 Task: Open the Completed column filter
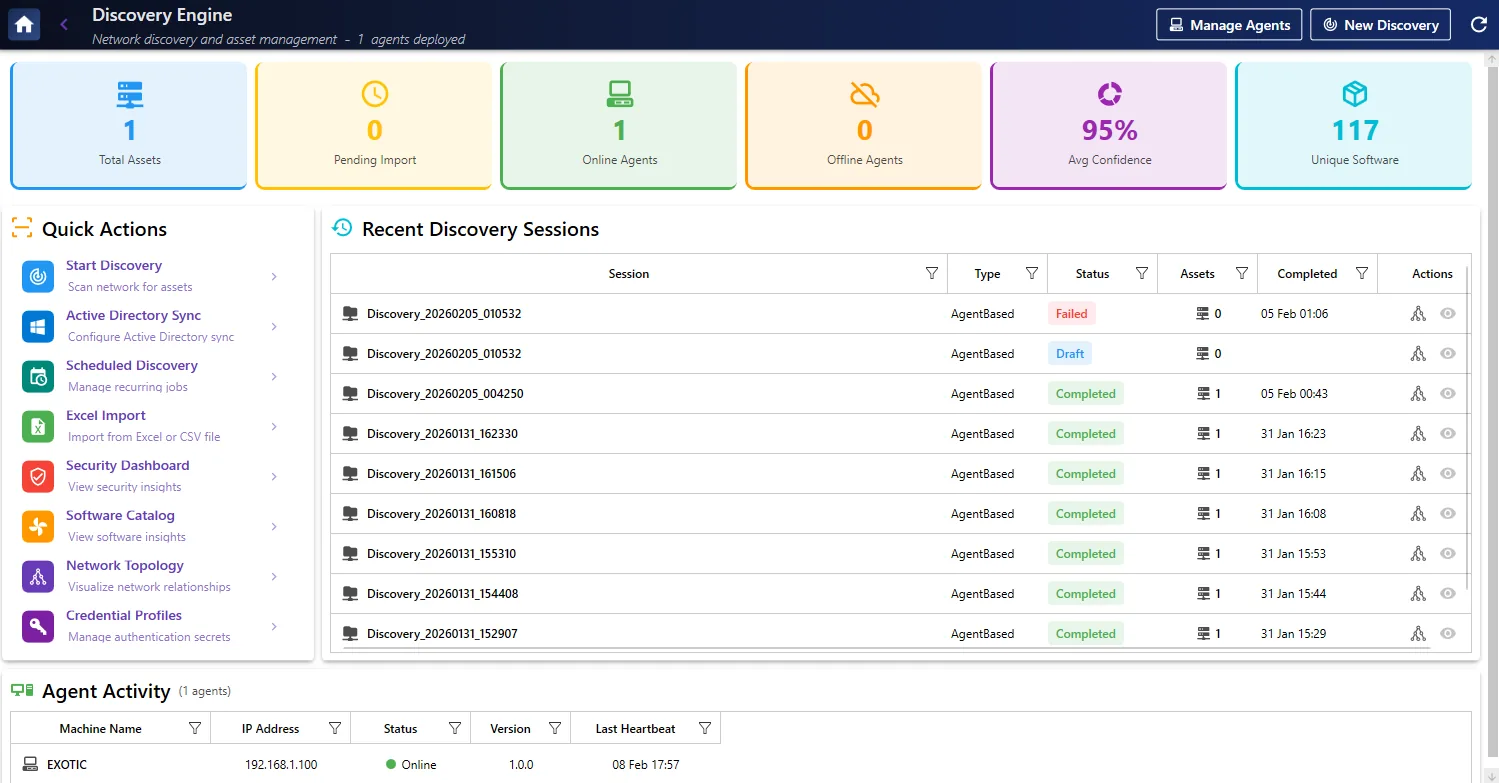click(x=1362, y=274)
